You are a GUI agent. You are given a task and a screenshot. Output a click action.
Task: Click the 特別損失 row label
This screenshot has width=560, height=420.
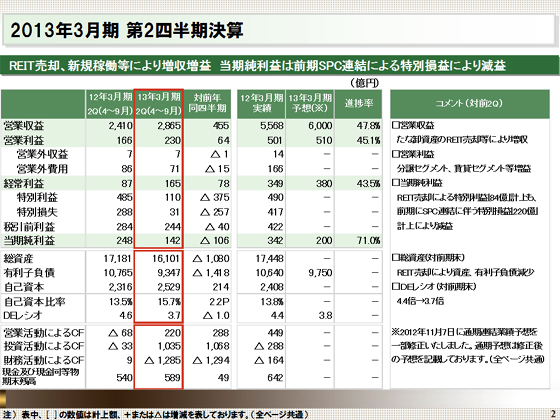(x=37, y=212)
